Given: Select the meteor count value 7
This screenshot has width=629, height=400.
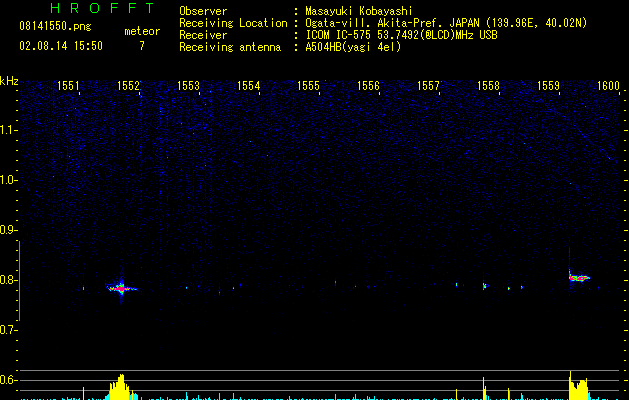Looking at the screenshot, I should pyautogui.click(x=142, y=46).
